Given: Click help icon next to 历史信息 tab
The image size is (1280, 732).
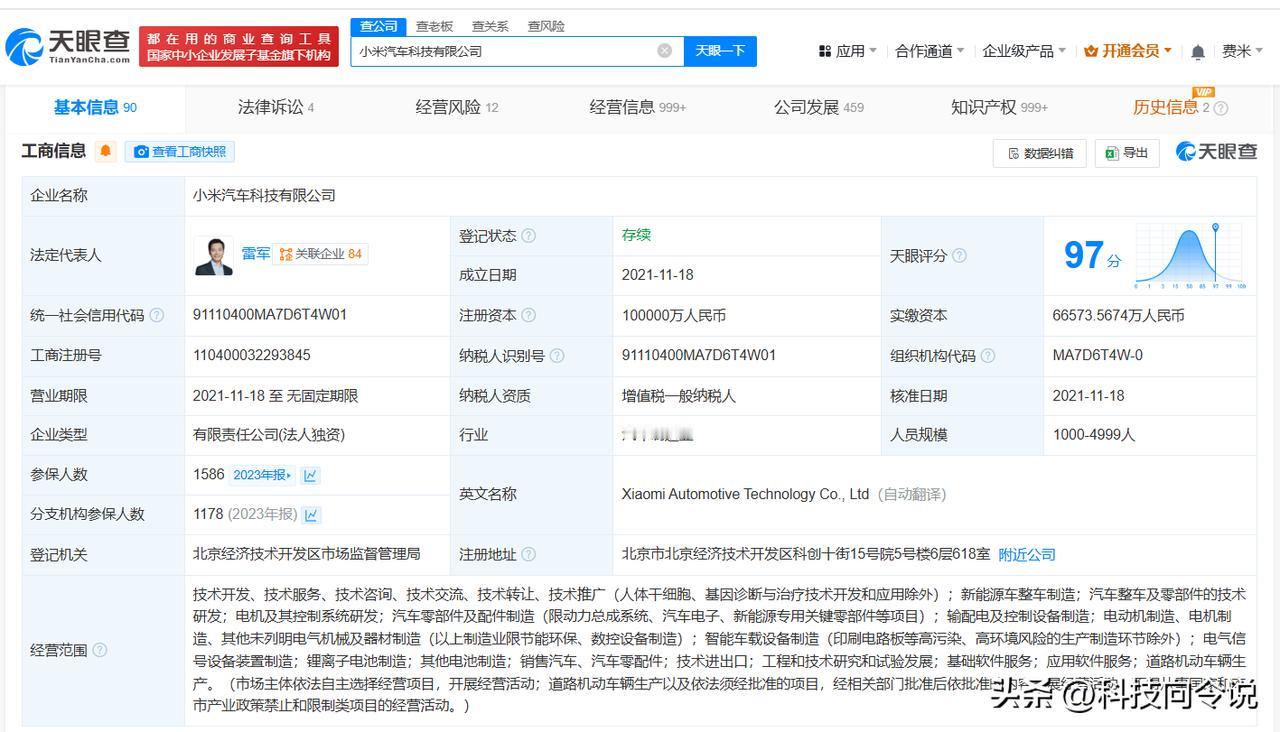Looking at the screenshot, I should click(1221, 108).
